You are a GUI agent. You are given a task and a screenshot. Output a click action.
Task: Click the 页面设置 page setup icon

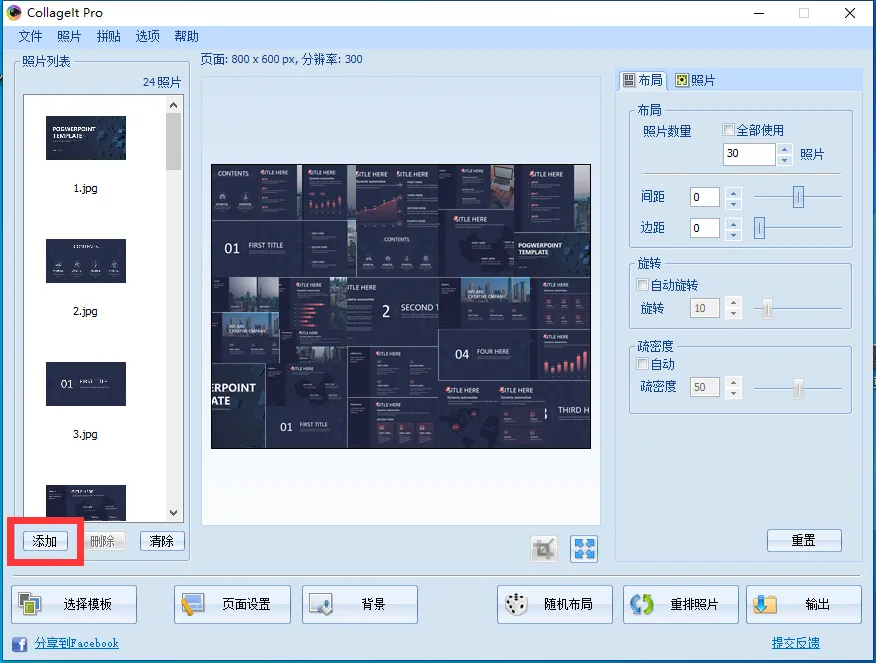click(193, 604)
